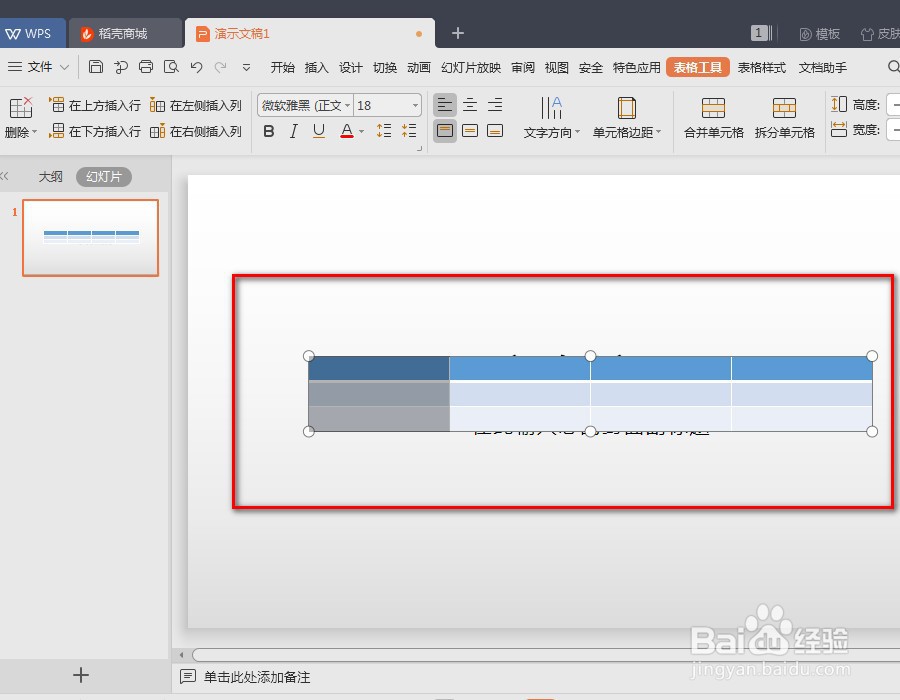The width and height of the screenshot is (900, 700).
Task: Open the 表格样式 ribbon tab
Action: coord(762,68)
